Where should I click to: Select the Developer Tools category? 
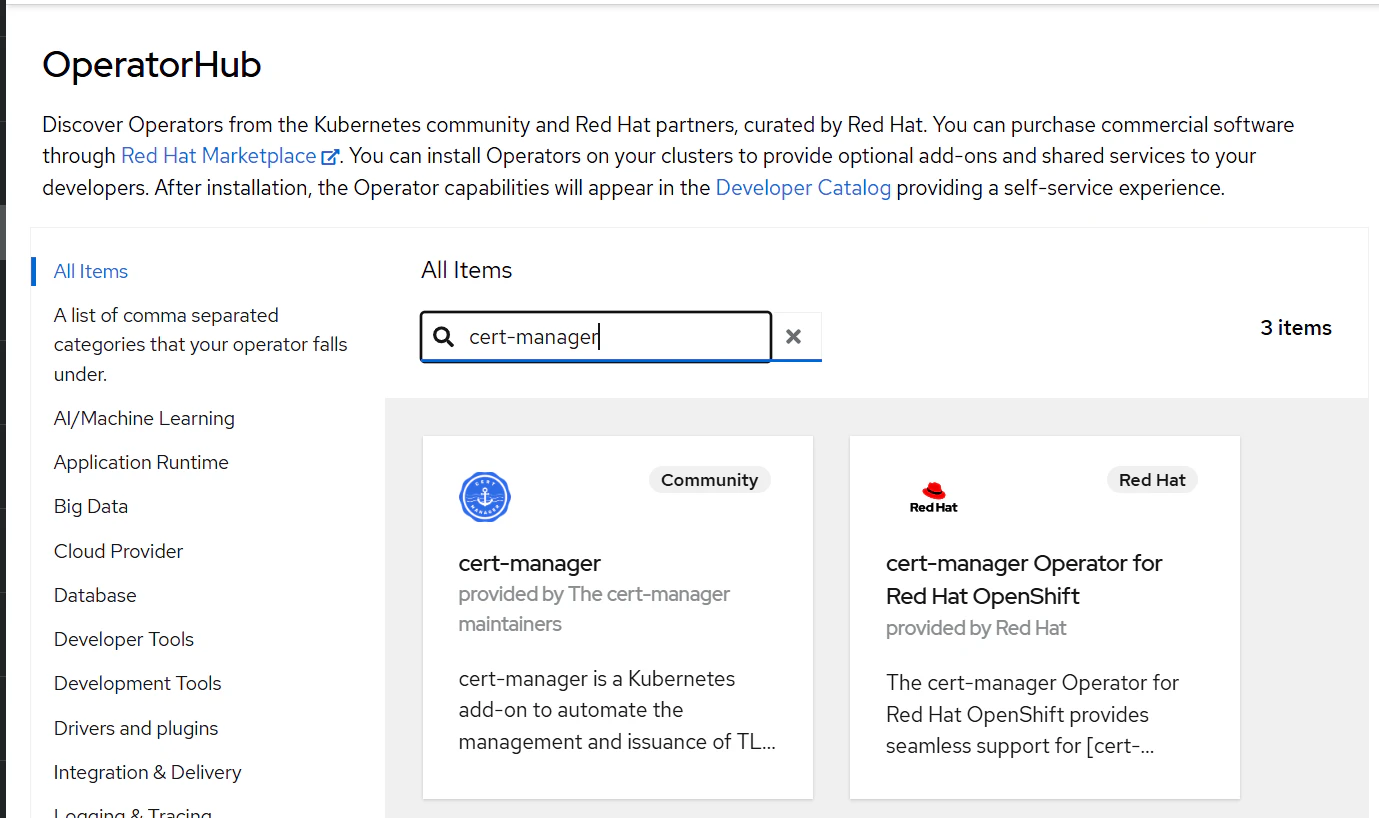click(124, 639)
